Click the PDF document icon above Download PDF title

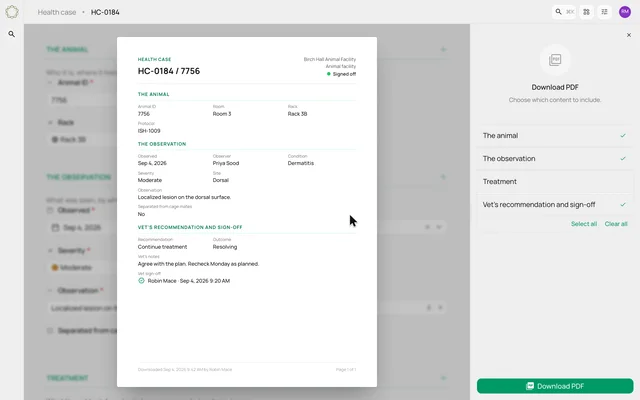point(555,60)
